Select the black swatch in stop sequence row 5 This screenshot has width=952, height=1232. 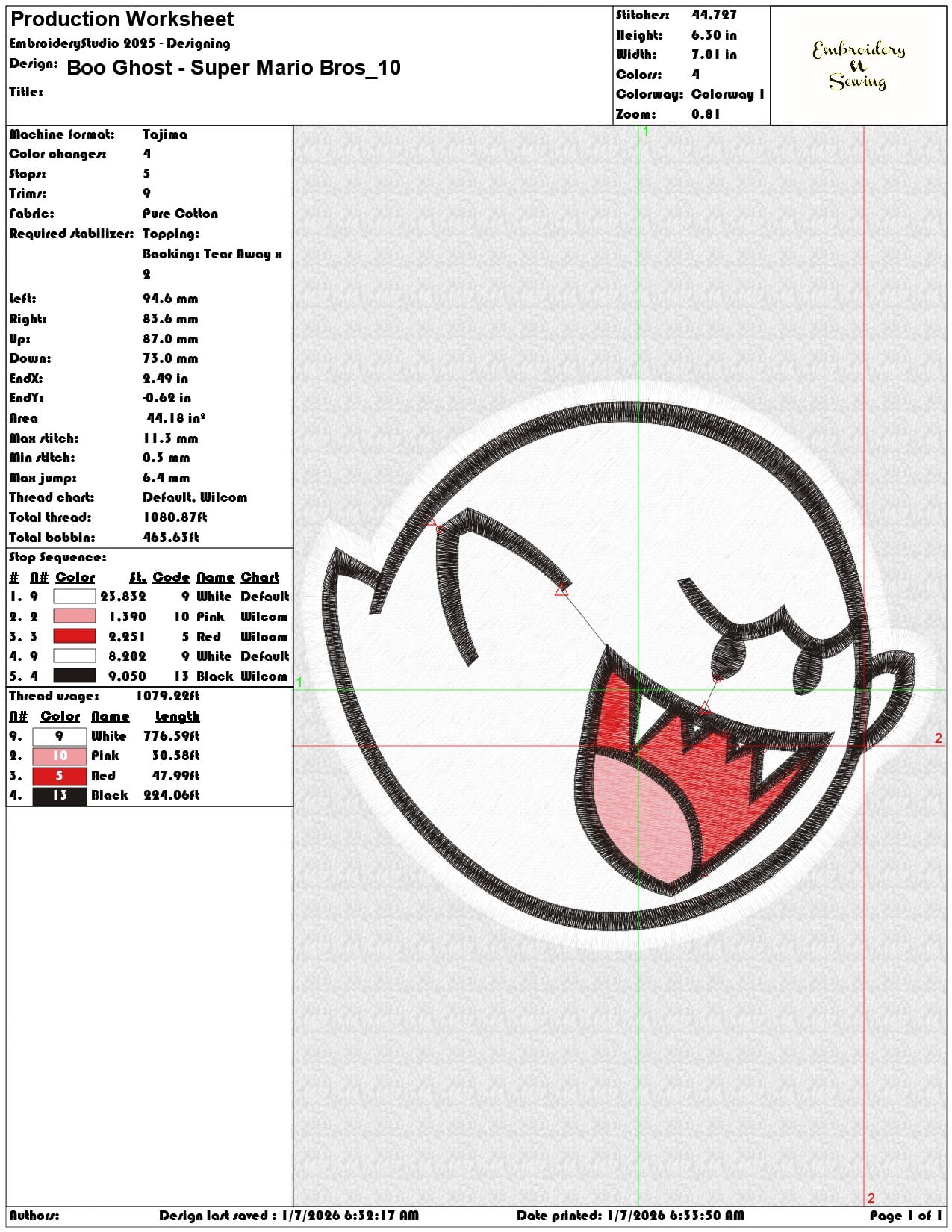(x=75, y=676)
